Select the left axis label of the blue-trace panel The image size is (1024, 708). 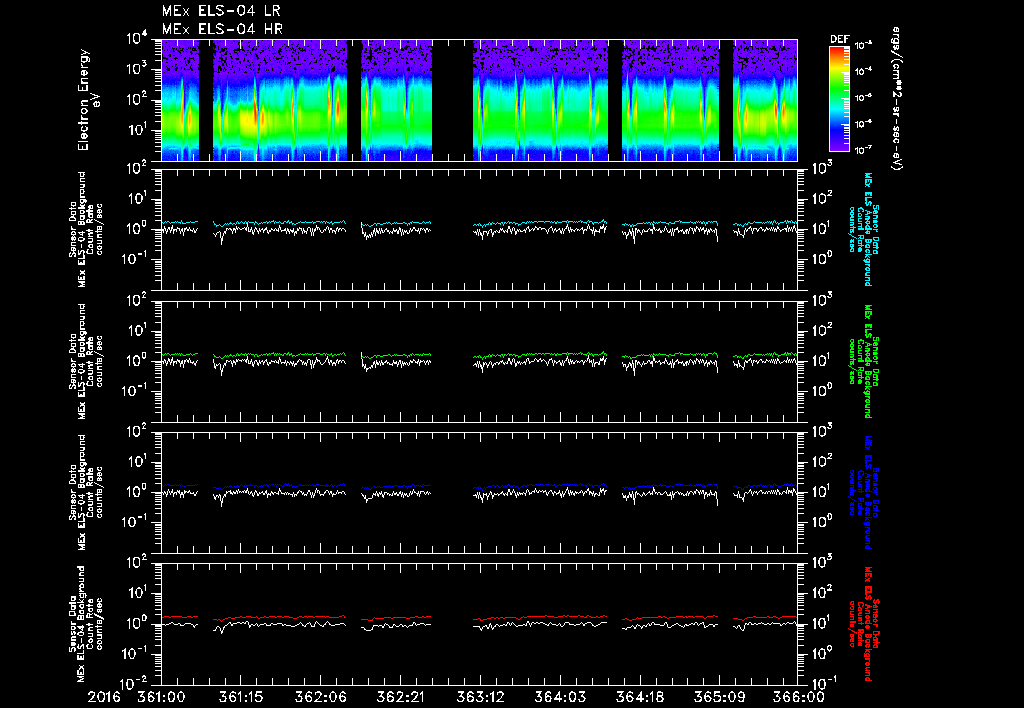(86, 492)
